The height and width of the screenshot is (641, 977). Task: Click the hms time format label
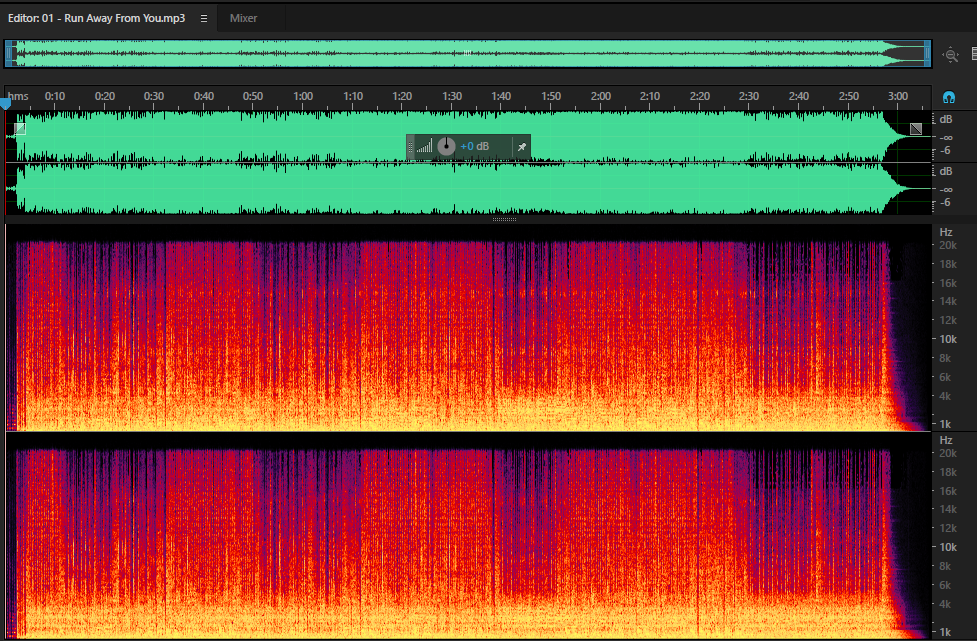coord(18,96)
